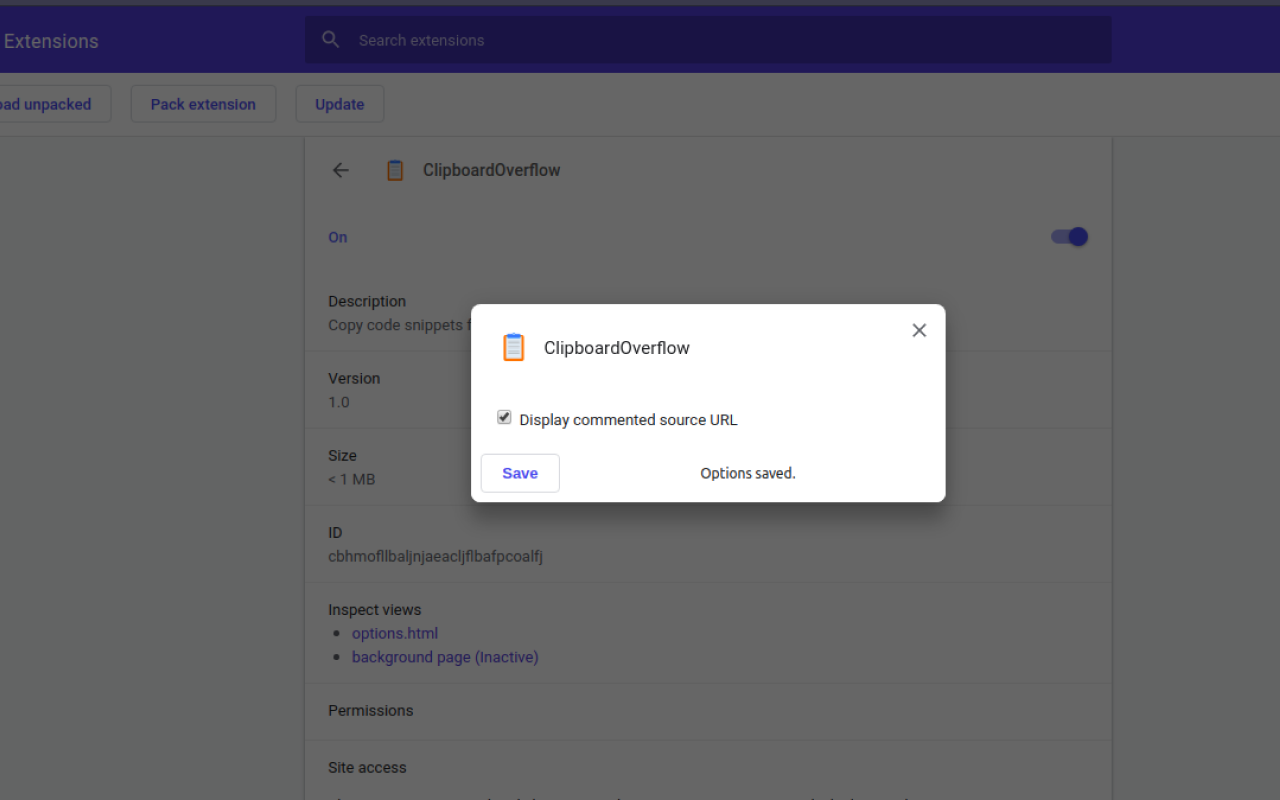Uncheck Display commented source URL

(x=504, y=416)
